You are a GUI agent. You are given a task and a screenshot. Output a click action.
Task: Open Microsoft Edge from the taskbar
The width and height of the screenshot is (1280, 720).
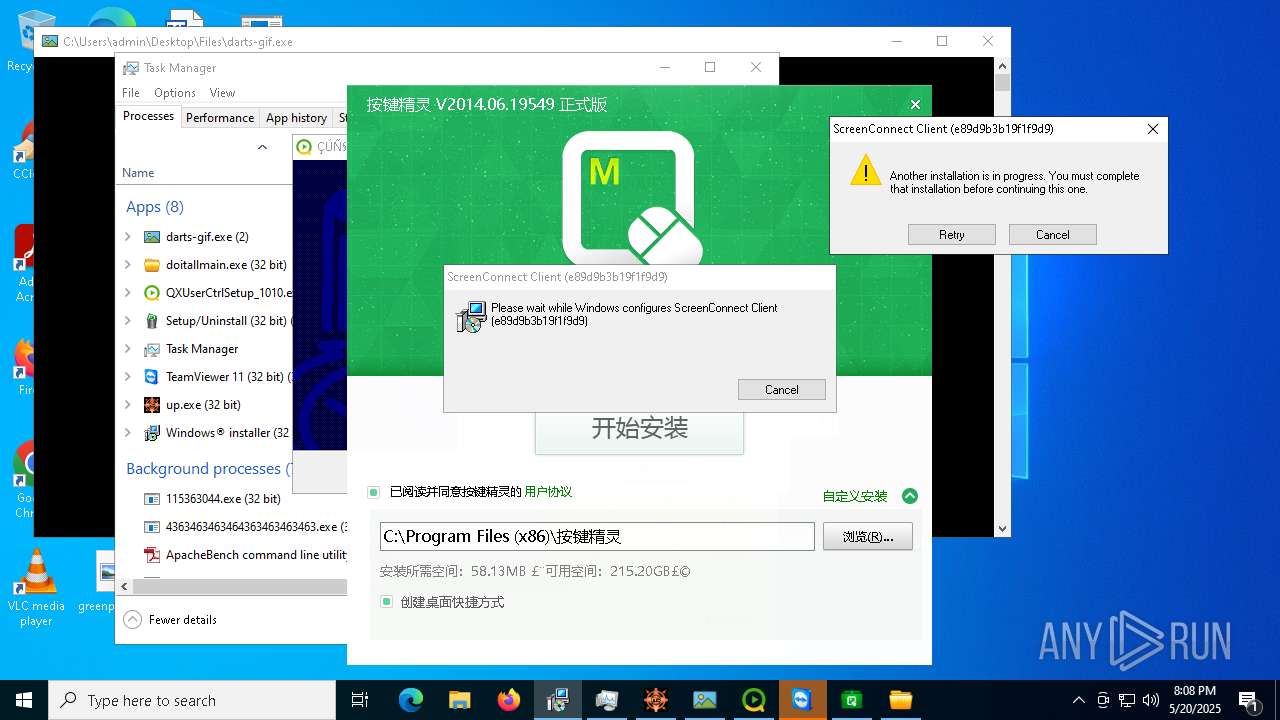click(x=411, y=700)
